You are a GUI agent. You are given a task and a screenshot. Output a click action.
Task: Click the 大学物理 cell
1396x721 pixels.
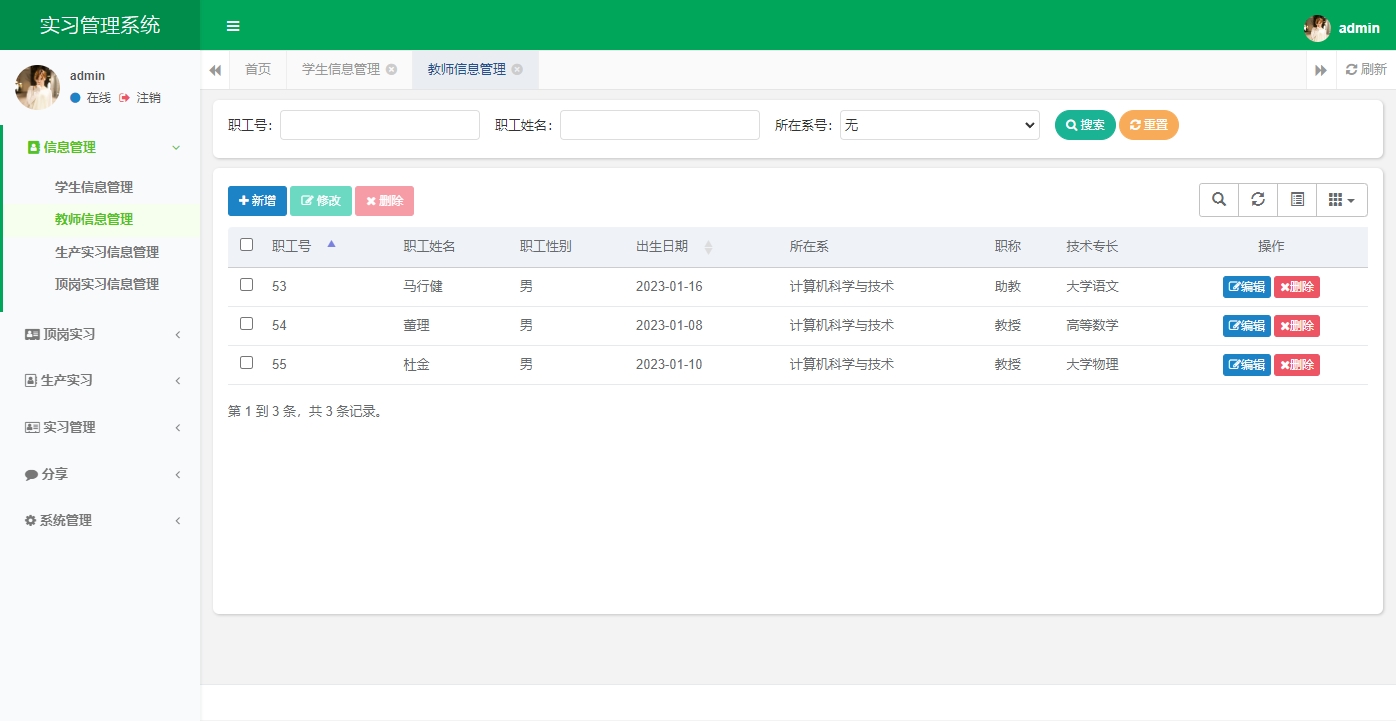click(1092, 364)
